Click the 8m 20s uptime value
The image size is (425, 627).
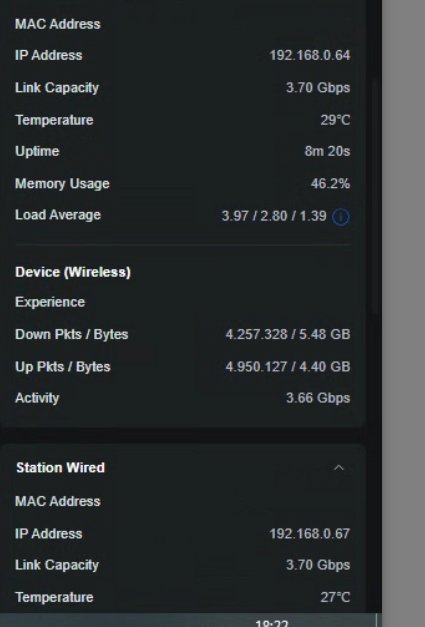pos(327,151)
